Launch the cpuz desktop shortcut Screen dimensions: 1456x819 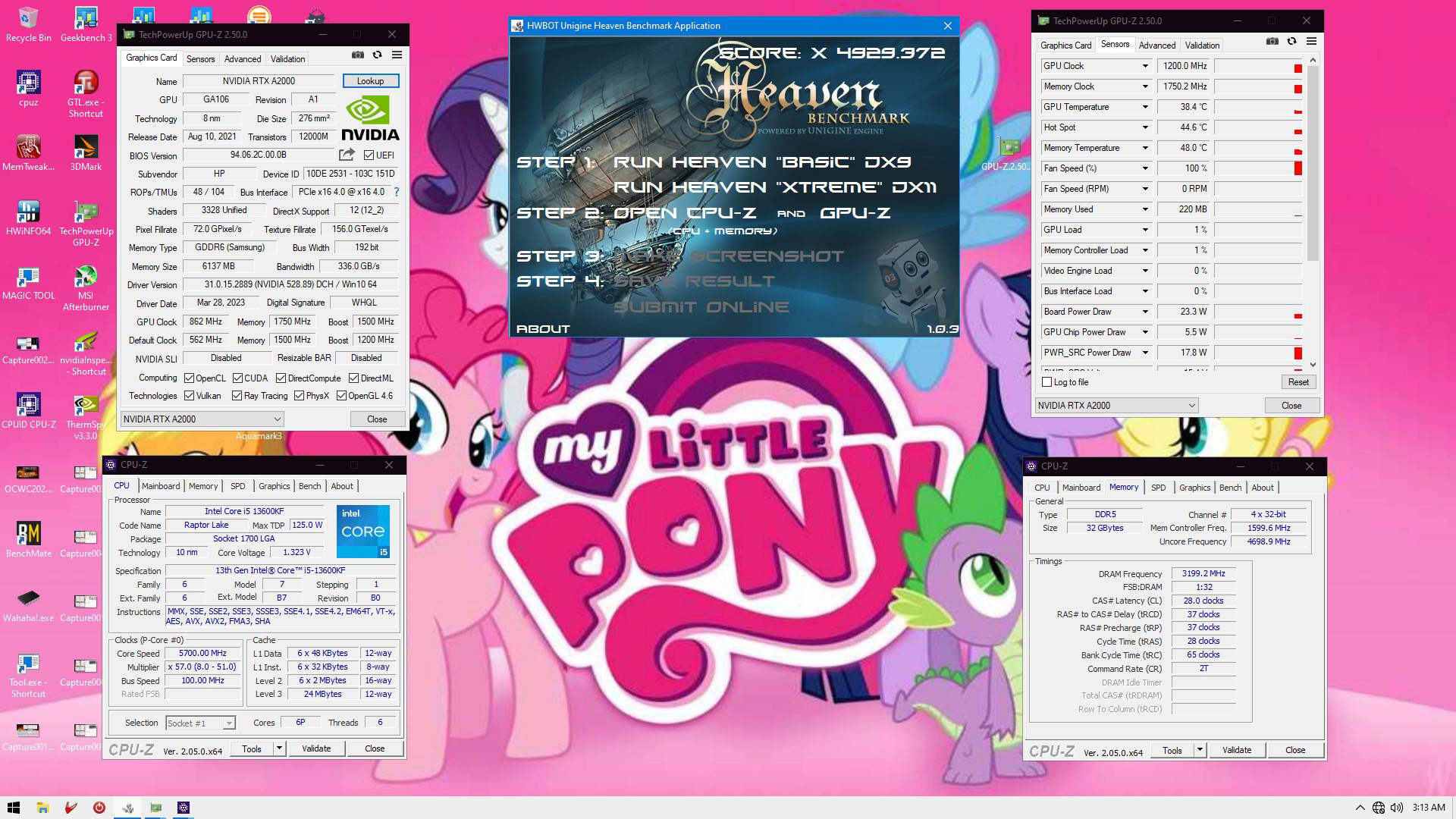coord(29,89)
